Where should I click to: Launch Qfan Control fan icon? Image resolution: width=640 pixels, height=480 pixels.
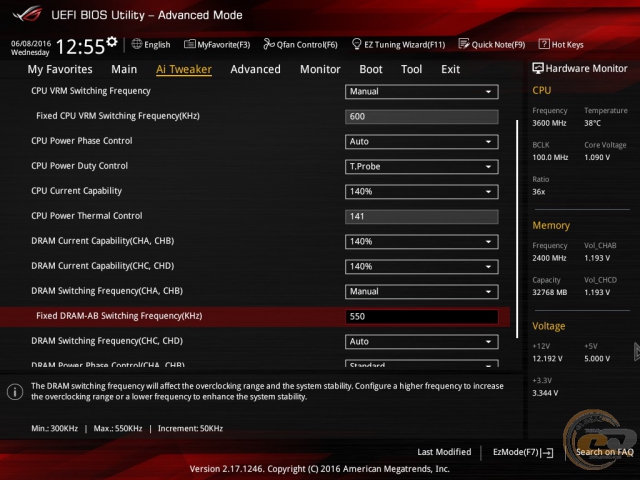[x=269, y=44]
